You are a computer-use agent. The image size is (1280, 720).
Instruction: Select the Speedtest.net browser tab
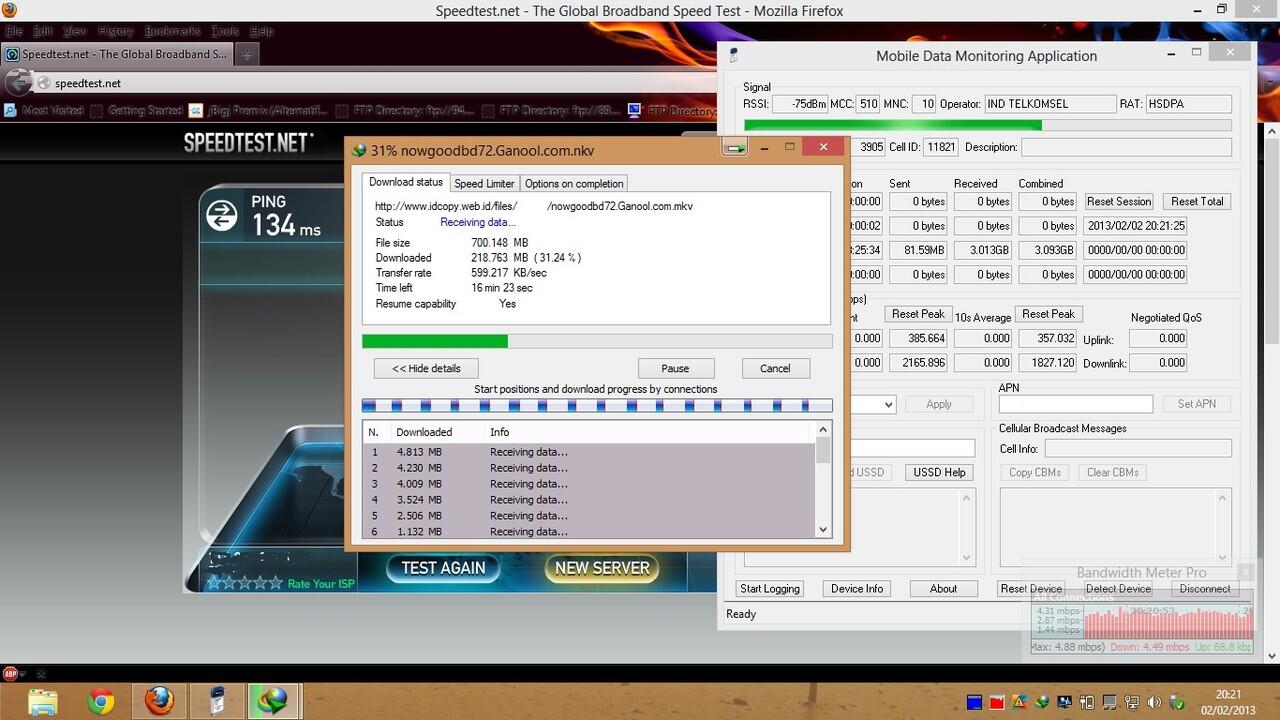pyautogui.click(x=117, y=55)
